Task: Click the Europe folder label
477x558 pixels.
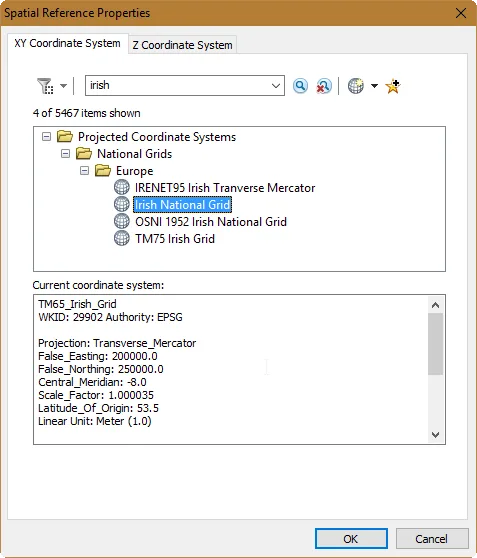Action: [135, 171]
